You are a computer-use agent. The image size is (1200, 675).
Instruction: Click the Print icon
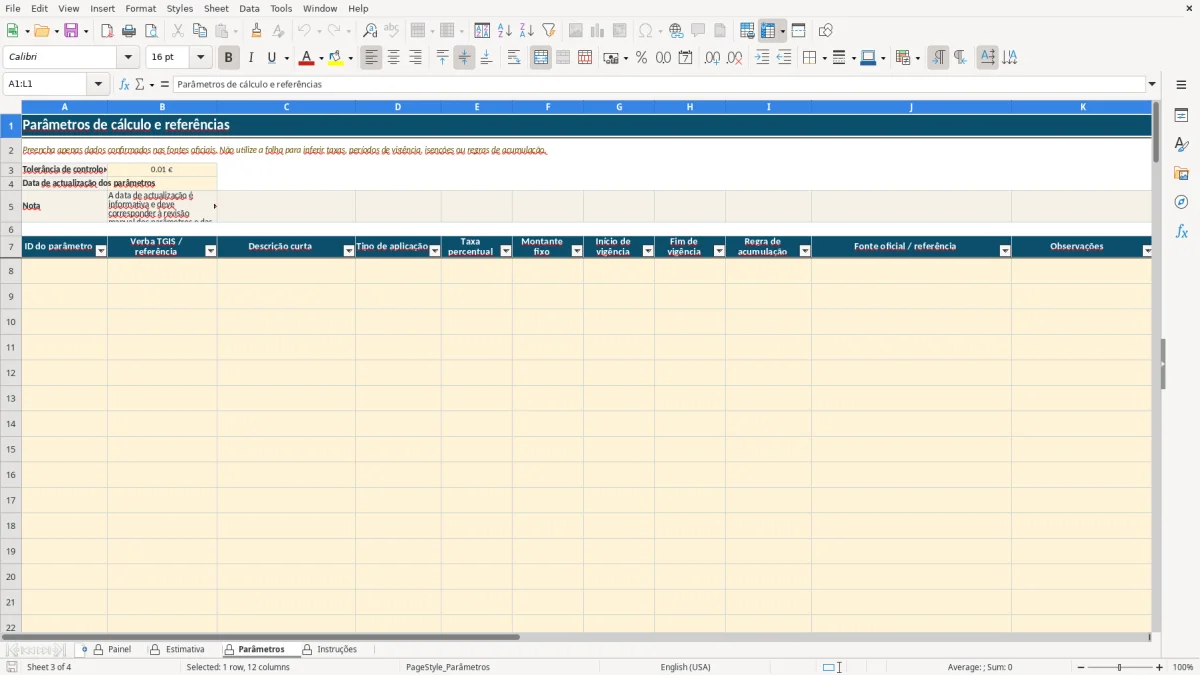coord(129,31)
